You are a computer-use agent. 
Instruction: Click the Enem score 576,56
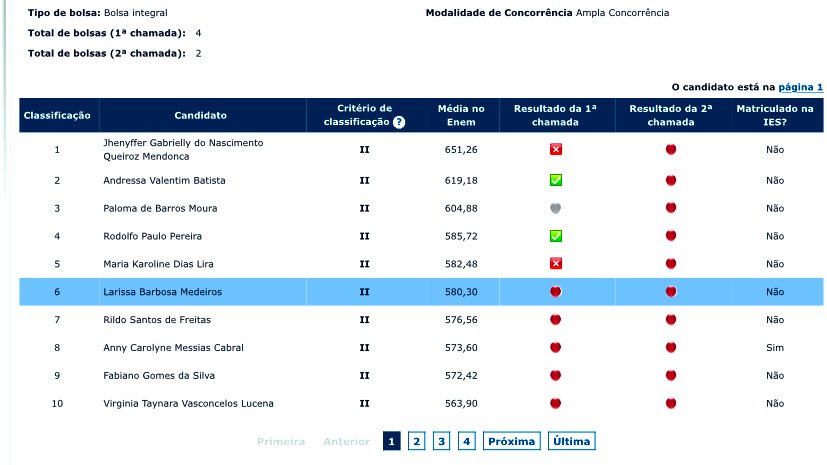pos(461,320)
